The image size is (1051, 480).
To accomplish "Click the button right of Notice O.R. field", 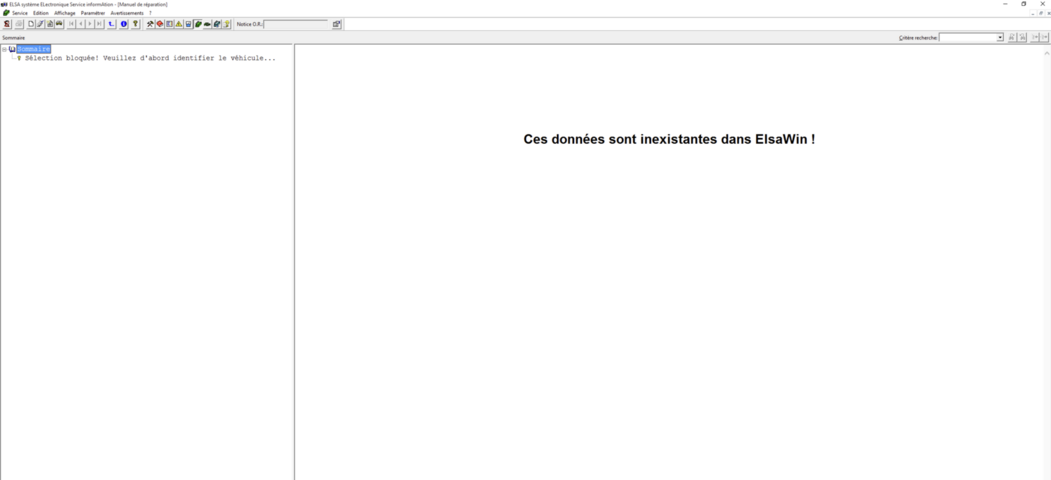I will pyautogui.click(x=336, y=24).
